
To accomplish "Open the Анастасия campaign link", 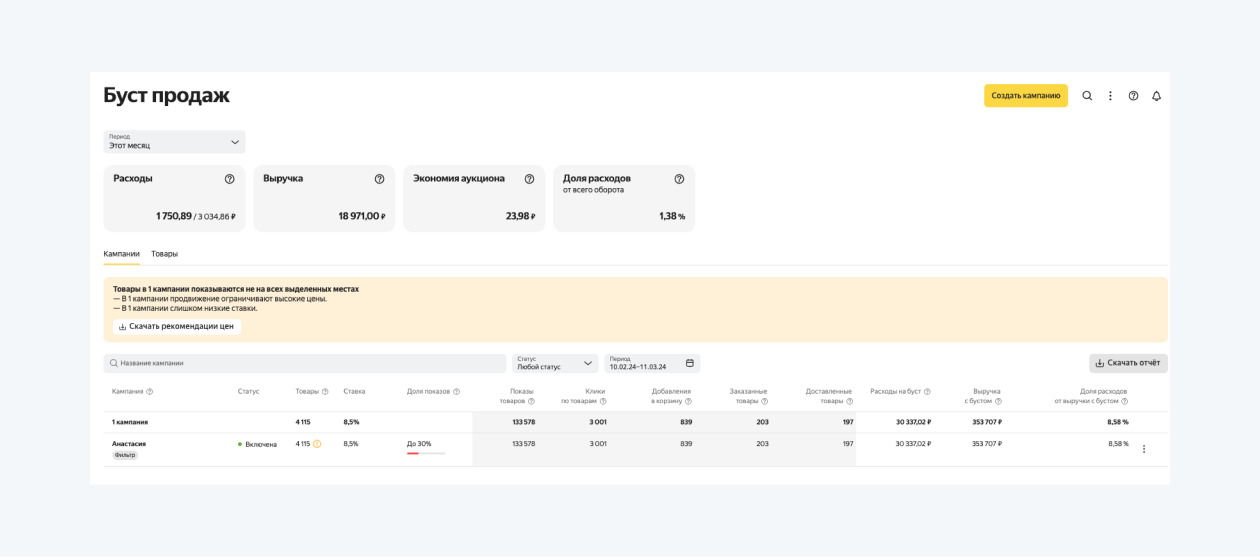I will click(129, 444).
